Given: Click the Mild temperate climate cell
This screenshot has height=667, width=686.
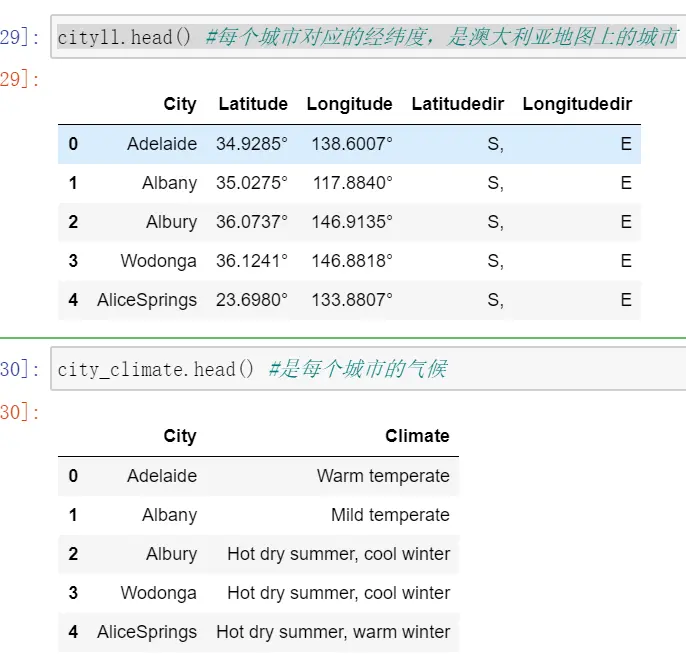Looking at the screenshot, I should pos(390,515).
